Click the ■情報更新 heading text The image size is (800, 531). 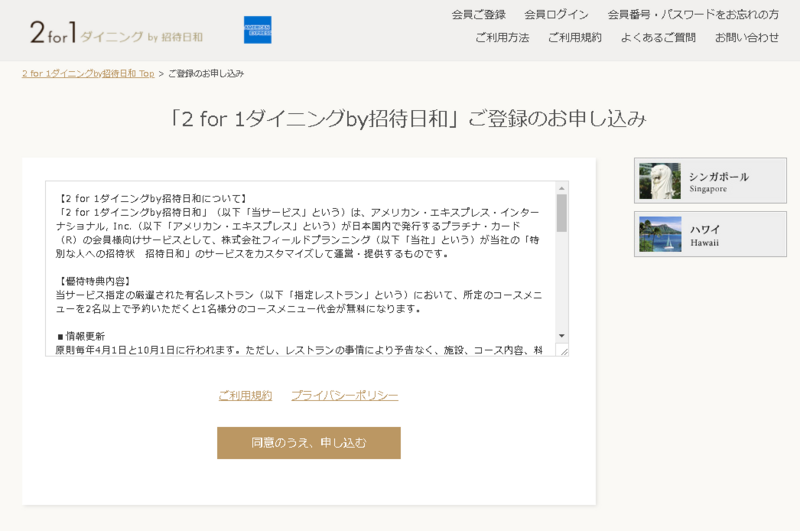tap(81, 336)
